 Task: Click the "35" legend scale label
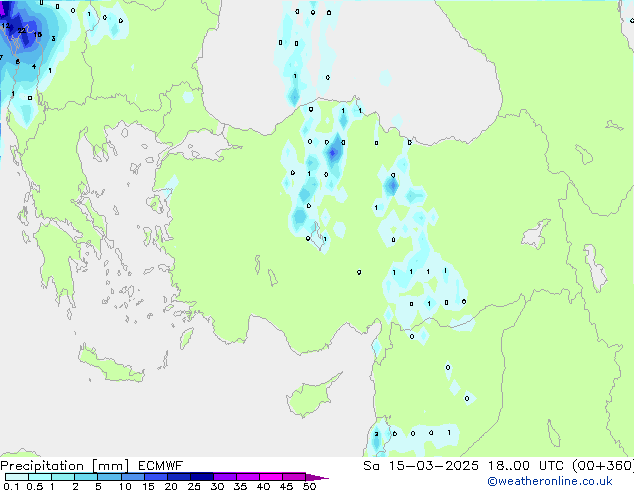(x=240, y=486)
